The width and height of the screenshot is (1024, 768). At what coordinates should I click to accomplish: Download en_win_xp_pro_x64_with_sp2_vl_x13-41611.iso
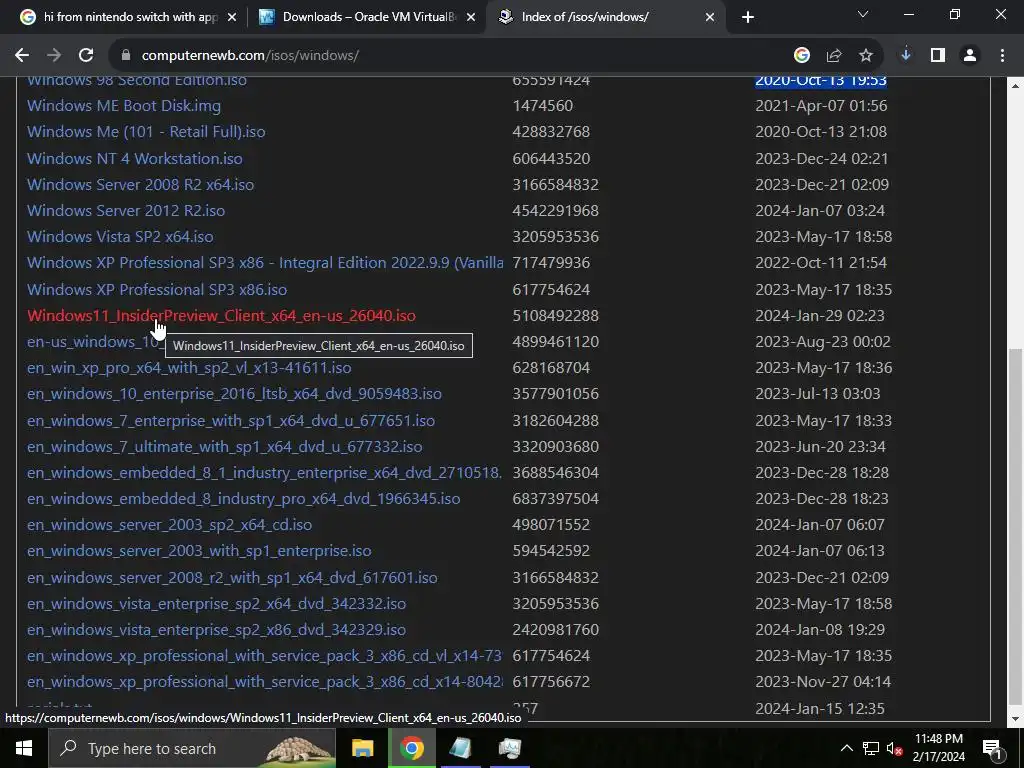[x=189, y=368]
